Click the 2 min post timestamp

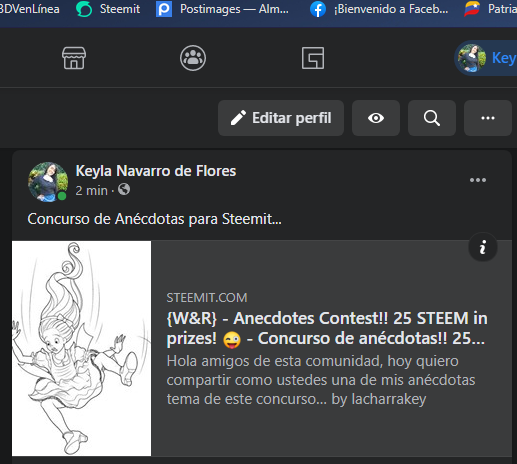point(91,191)
